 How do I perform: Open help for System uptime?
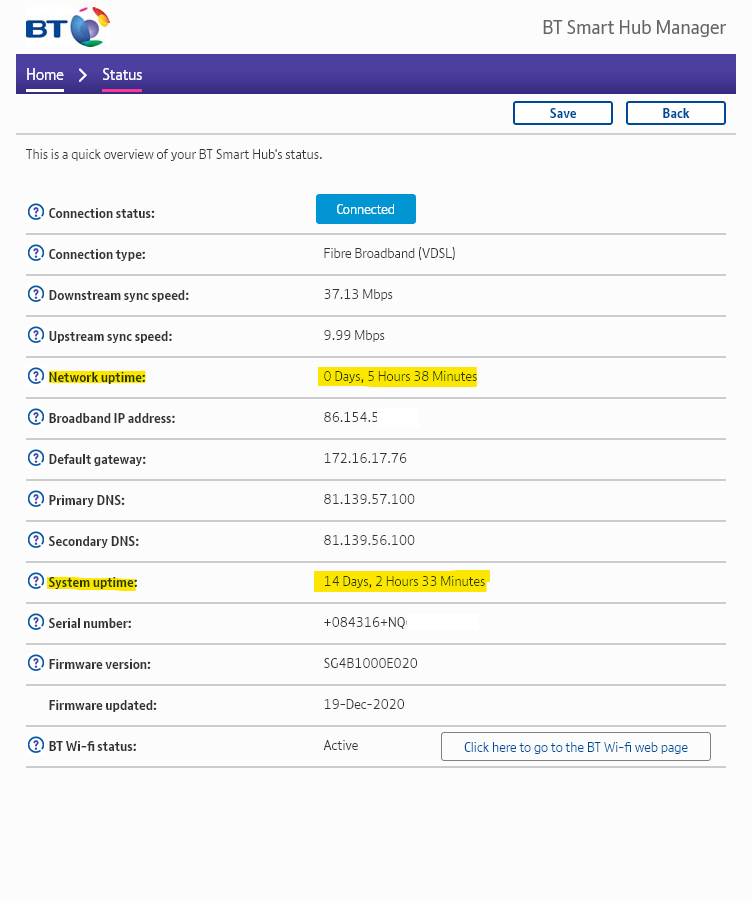pos(37,581)
